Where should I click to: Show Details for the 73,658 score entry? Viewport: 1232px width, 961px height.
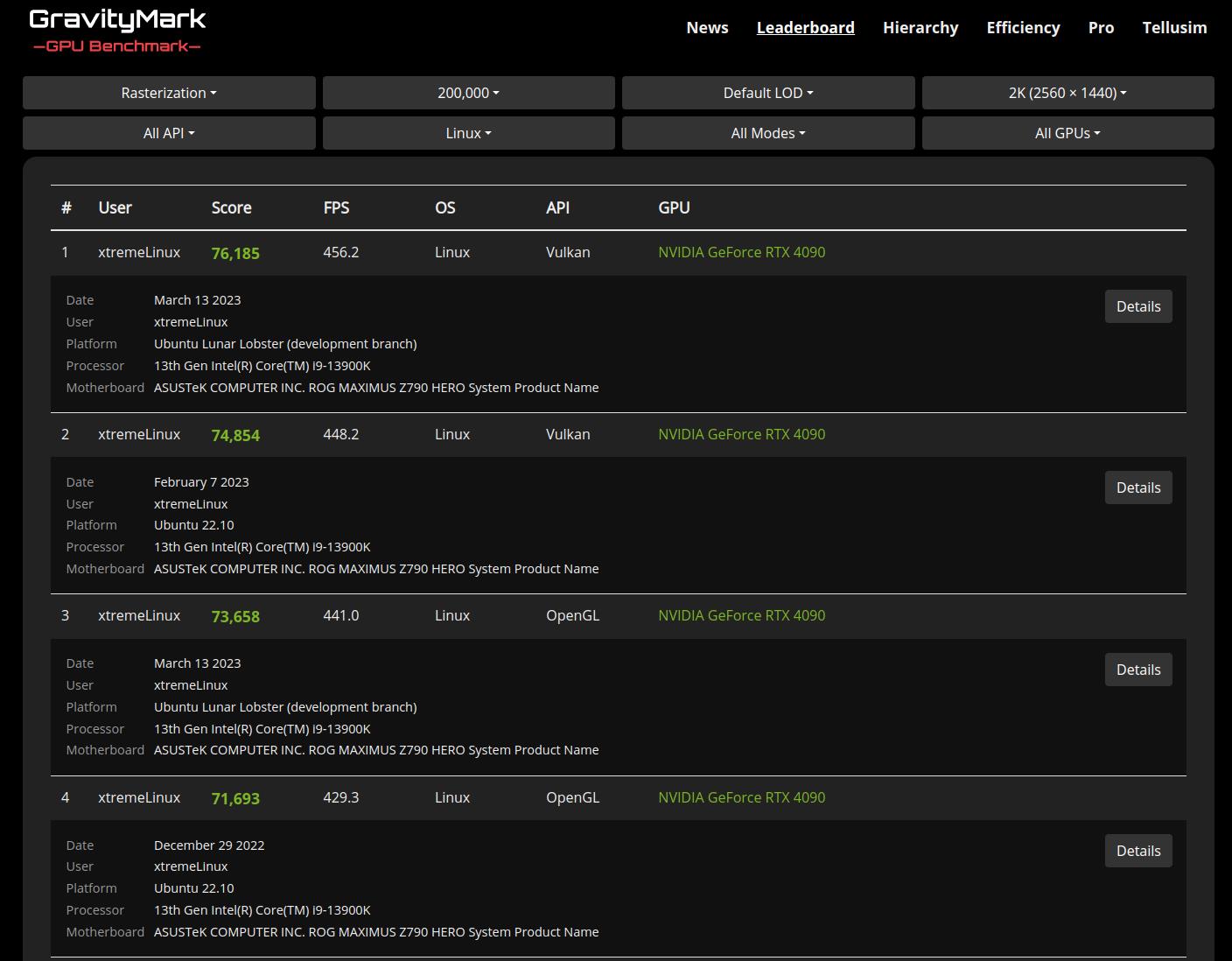coord(1137,670)
